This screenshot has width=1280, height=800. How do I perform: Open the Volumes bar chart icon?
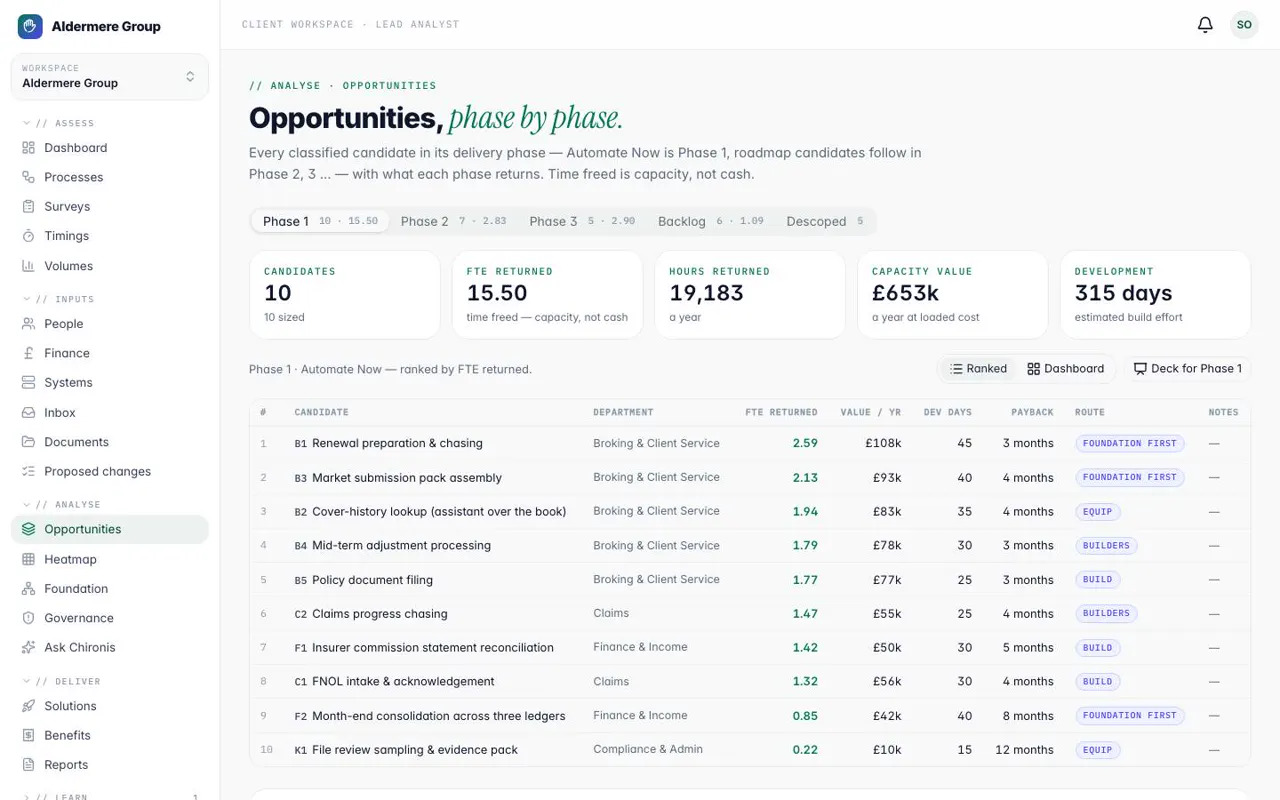click(x=28, y=266)
